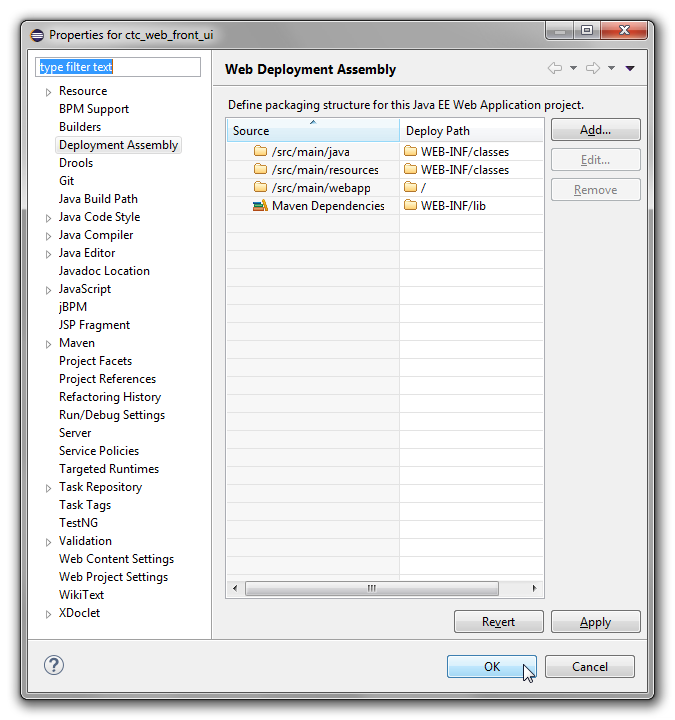Screen dimensions: 675x720
Task: Select the Maven Dependencies library icon
Action: point(260,206)
